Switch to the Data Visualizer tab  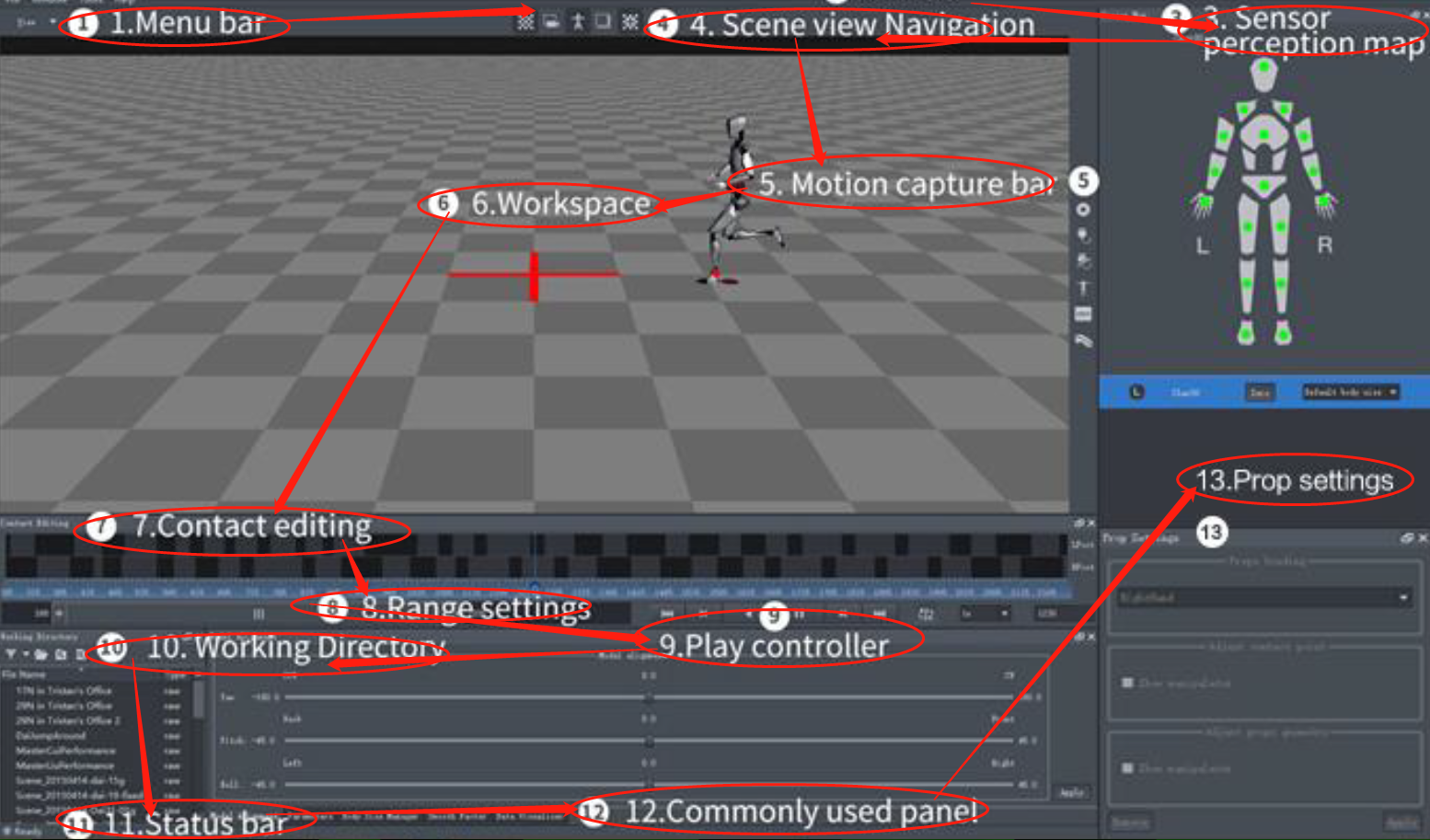[529, 816]
